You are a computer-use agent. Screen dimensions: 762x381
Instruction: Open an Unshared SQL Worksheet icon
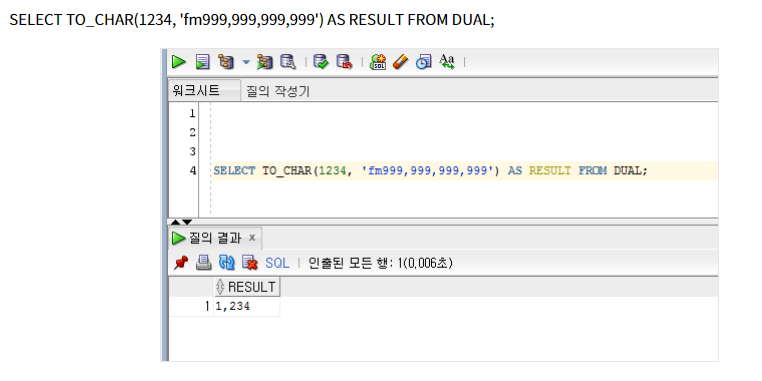pos(378,62)
